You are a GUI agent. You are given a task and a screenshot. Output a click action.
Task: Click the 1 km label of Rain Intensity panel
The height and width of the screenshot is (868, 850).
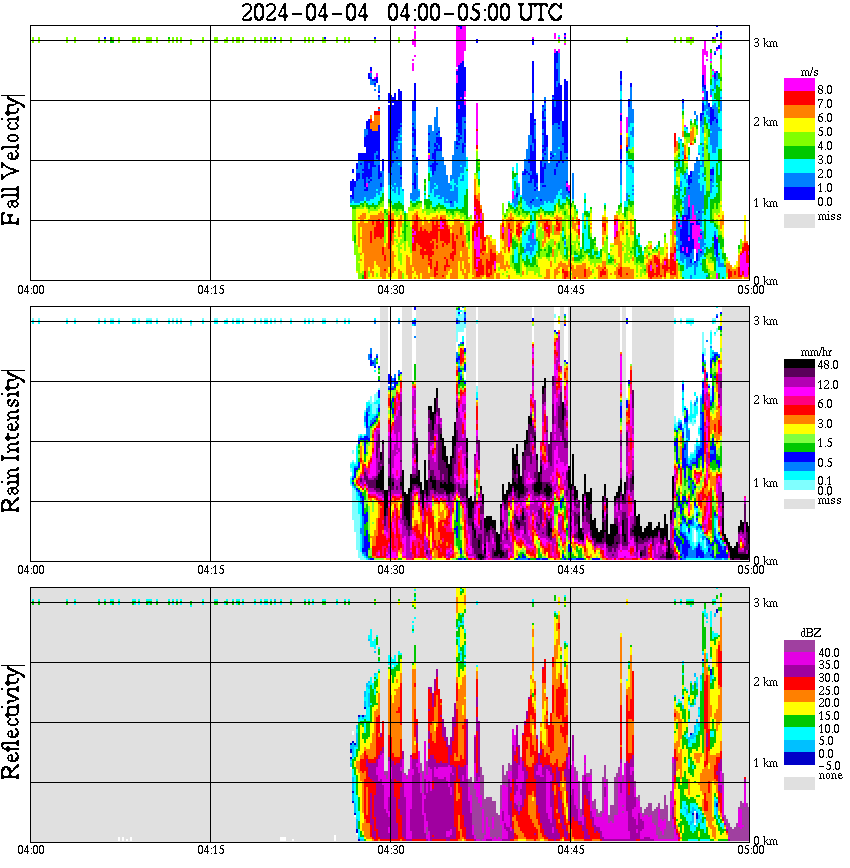[x=766, y=483]
